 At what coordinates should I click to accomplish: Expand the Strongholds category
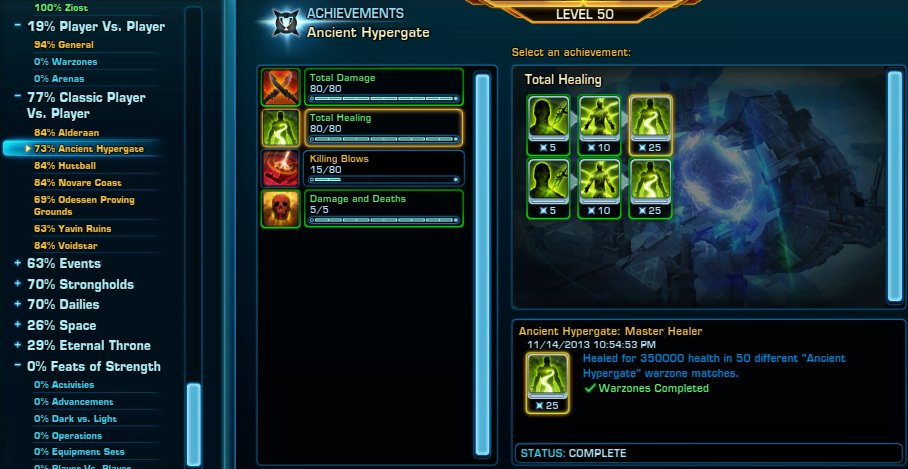(17, 284)
